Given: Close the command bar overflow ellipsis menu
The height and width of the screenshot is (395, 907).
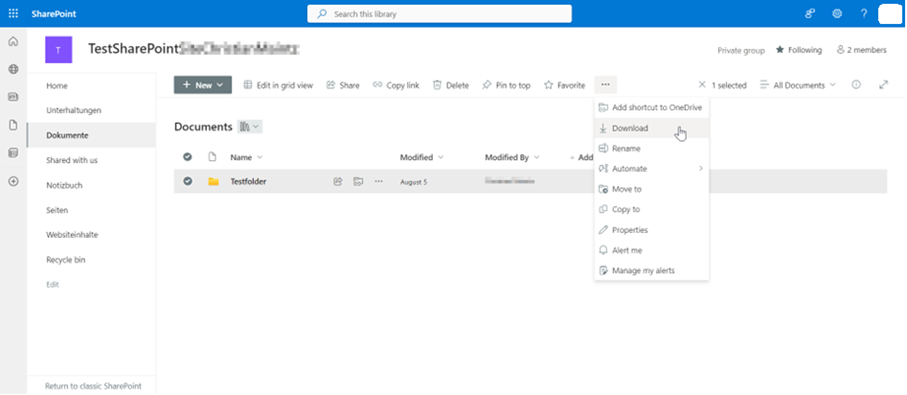Looking at the screenshot, I should tap(605, 85).
